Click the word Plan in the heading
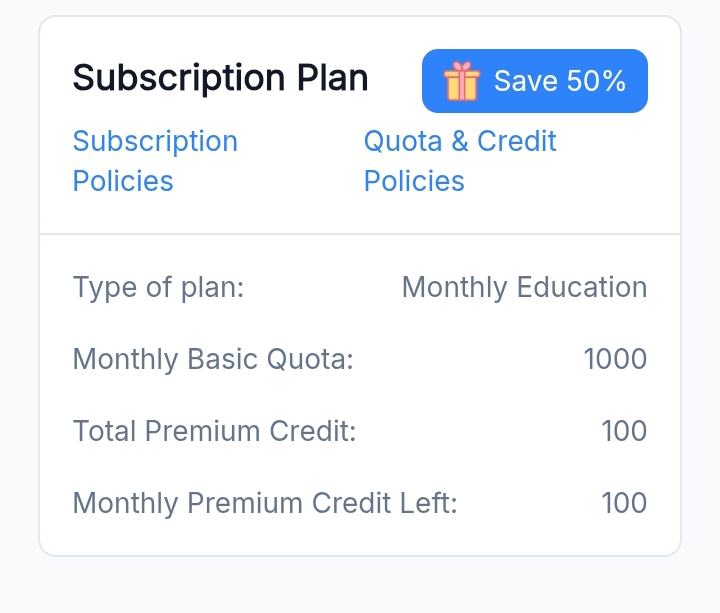Viewport: 720px width, 613px height. 335,78
